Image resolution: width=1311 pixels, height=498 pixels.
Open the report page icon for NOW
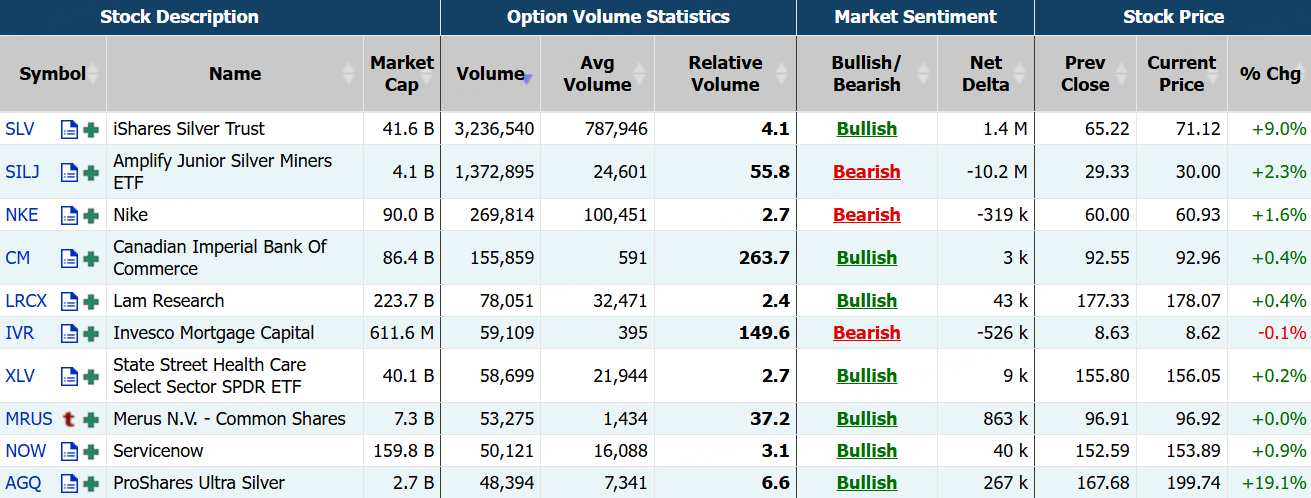point(69,452)
